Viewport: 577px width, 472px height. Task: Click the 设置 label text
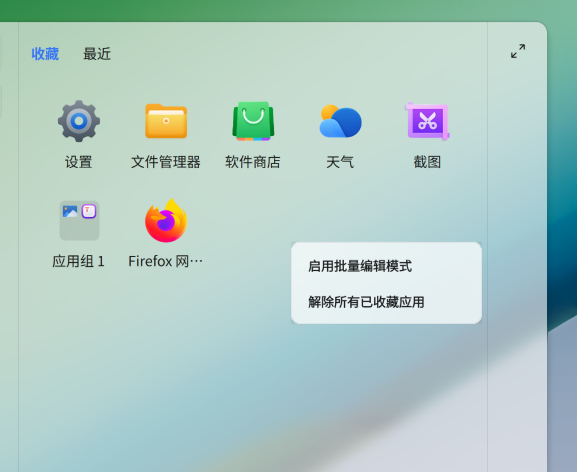(79, 162)
